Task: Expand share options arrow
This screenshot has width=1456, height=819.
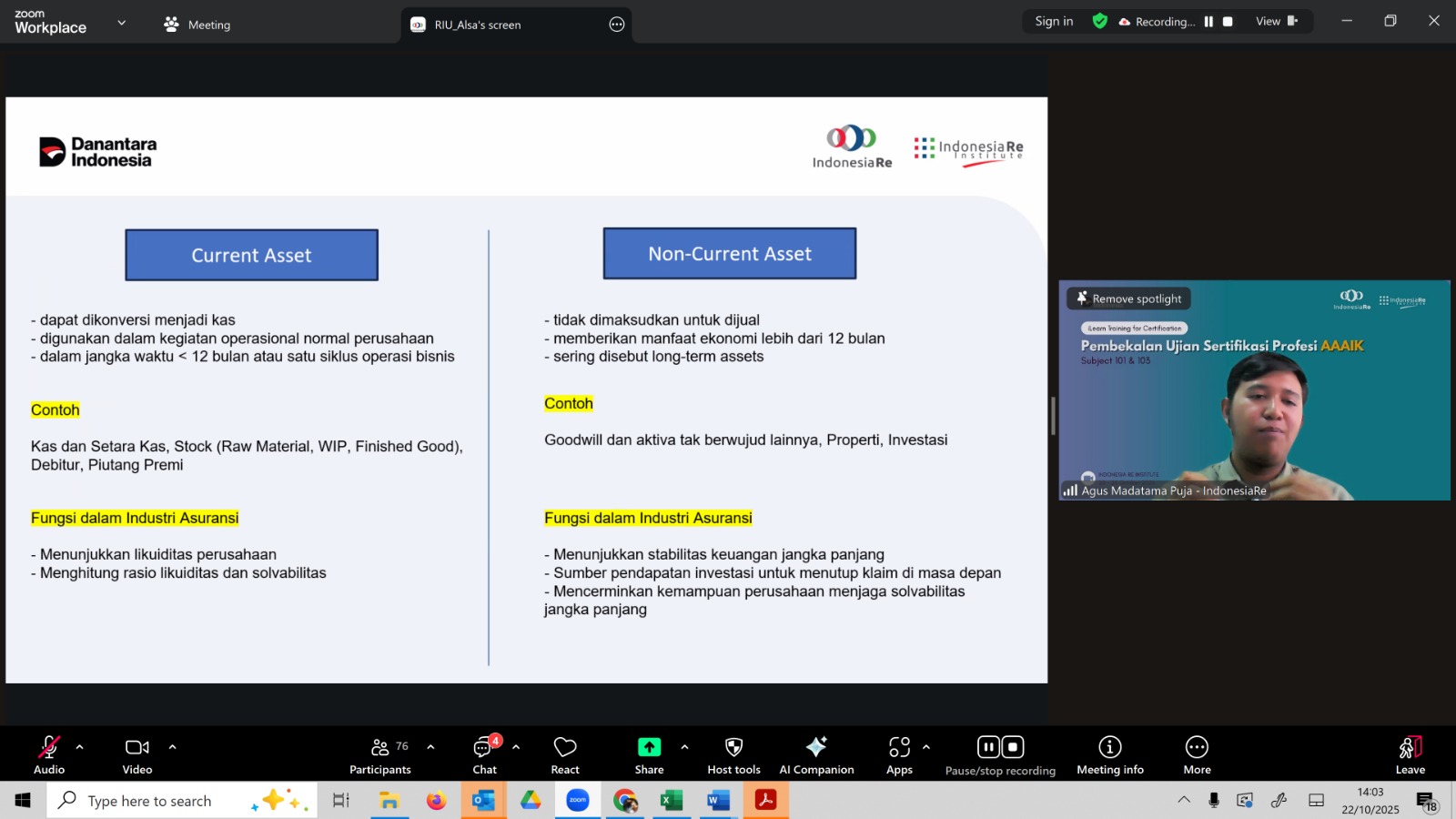Action: pos(684,747)
